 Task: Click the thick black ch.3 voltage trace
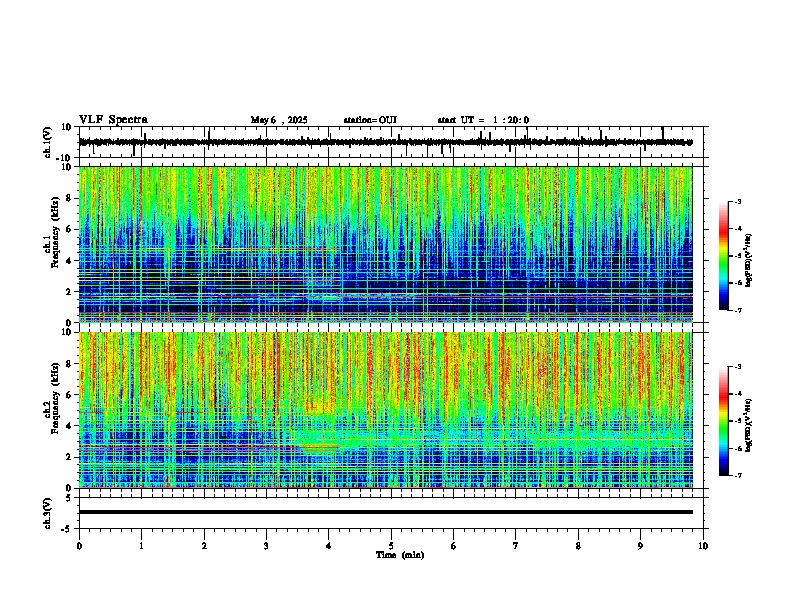click(385, 512)
